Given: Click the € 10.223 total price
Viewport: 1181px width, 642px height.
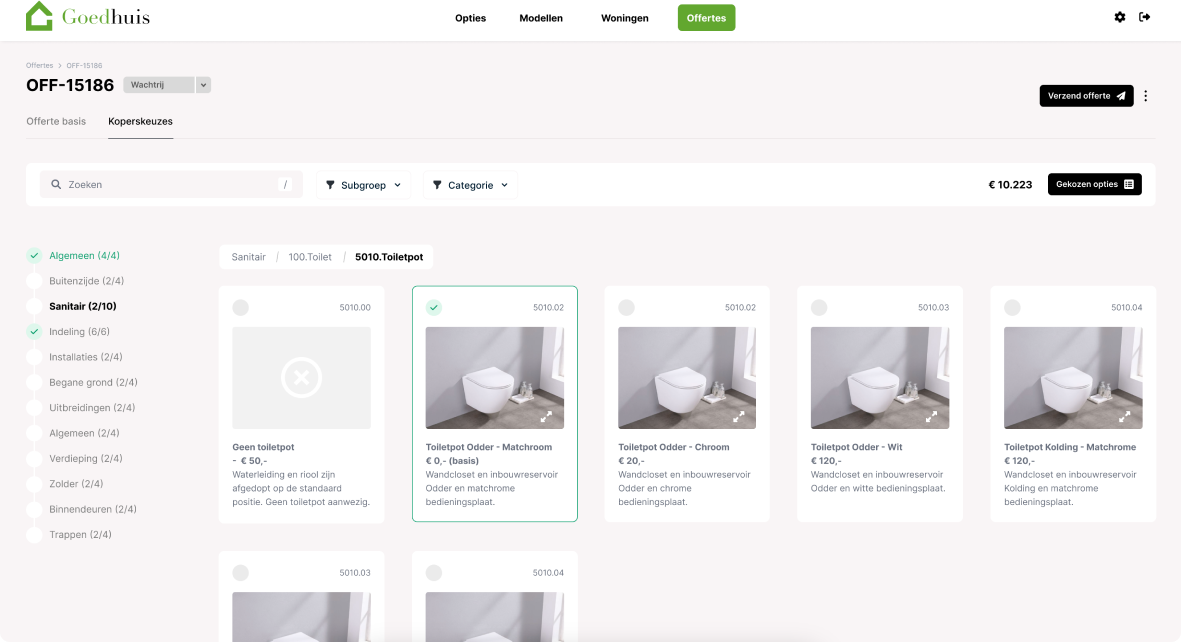Looking at the screenshot, I should 1010,185.
